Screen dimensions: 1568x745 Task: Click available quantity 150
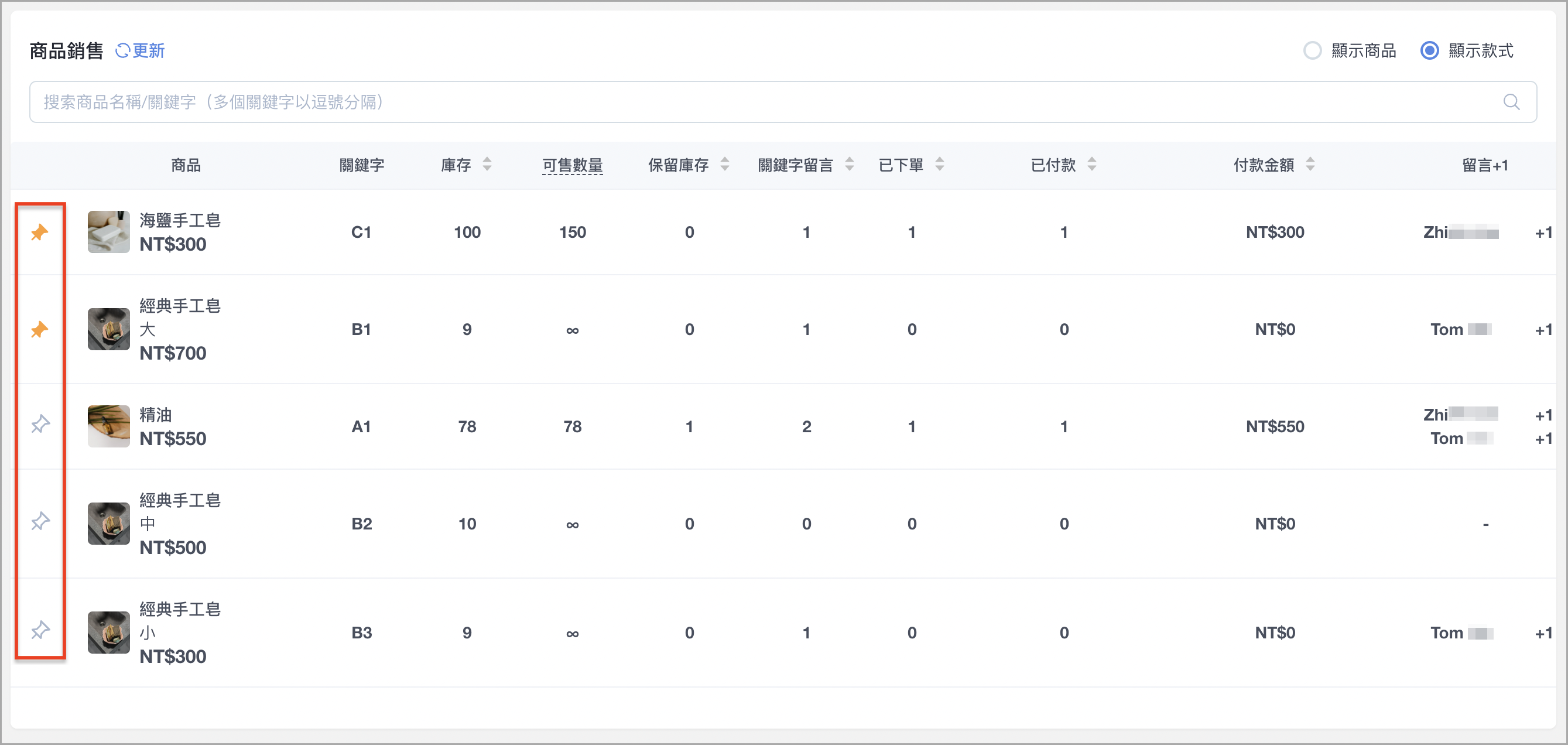572,232
